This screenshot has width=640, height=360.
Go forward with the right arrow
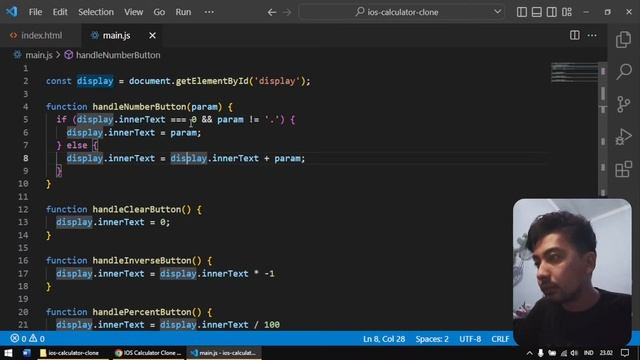287,12
